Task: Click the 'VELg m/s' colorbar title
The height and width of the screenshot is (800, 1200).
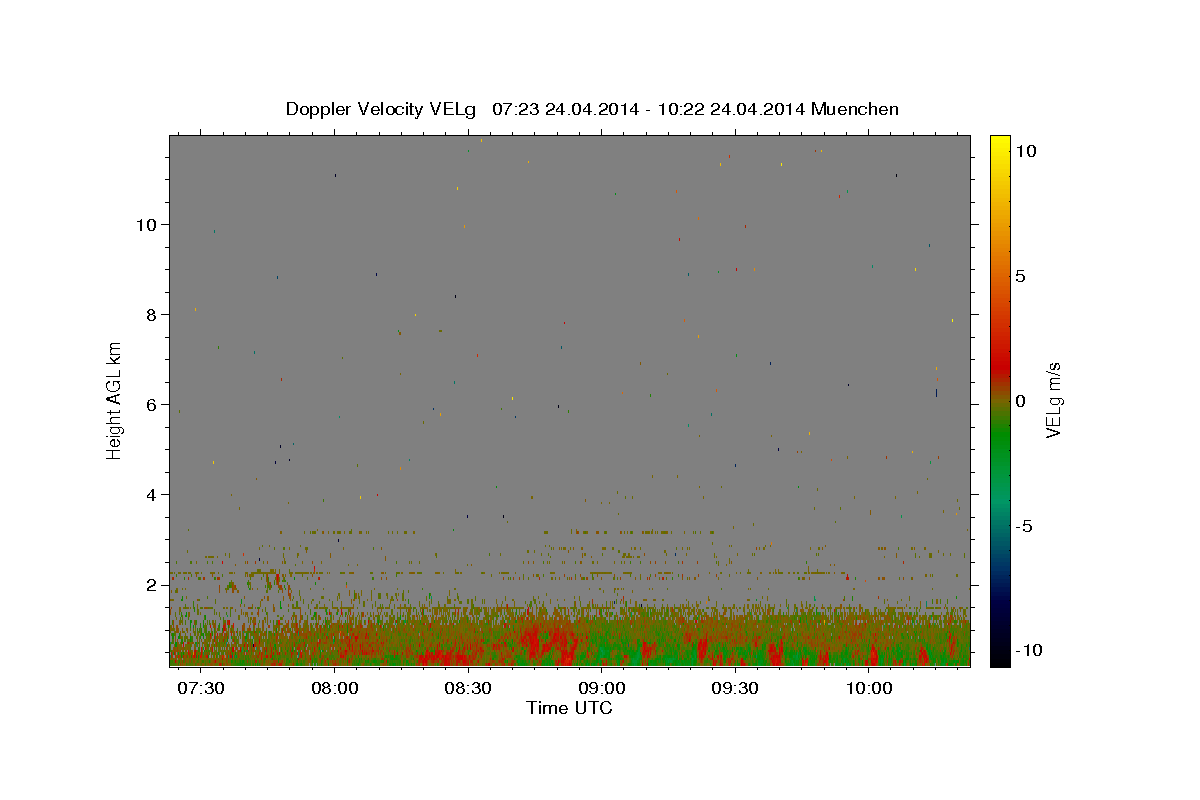Action: pos(1053,400)
